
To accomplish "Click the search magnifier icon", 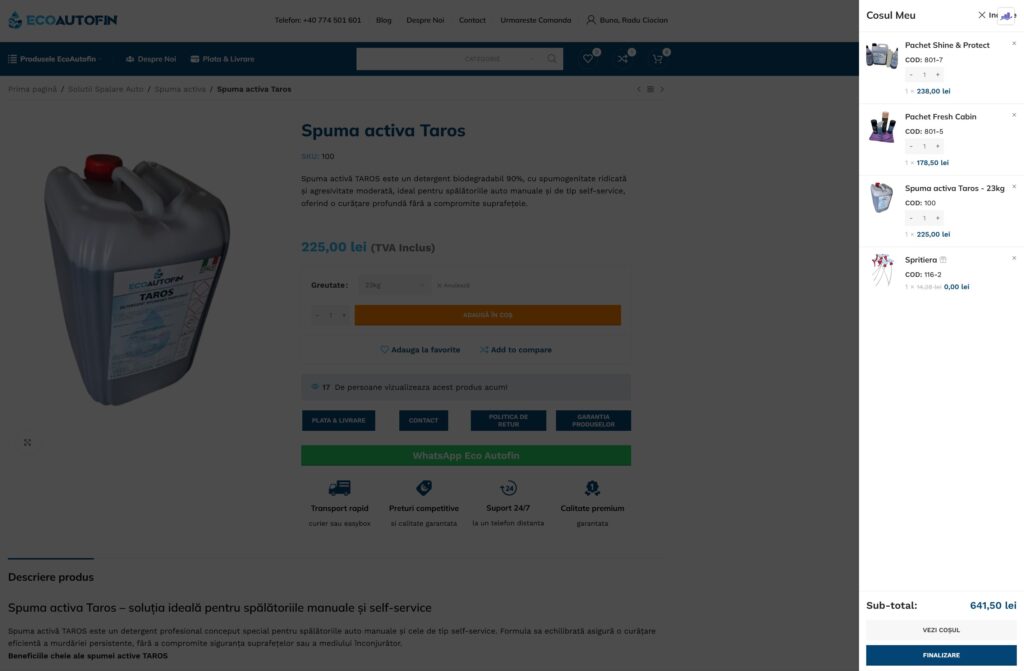I will pyautogui.click(x=552, y=59).
